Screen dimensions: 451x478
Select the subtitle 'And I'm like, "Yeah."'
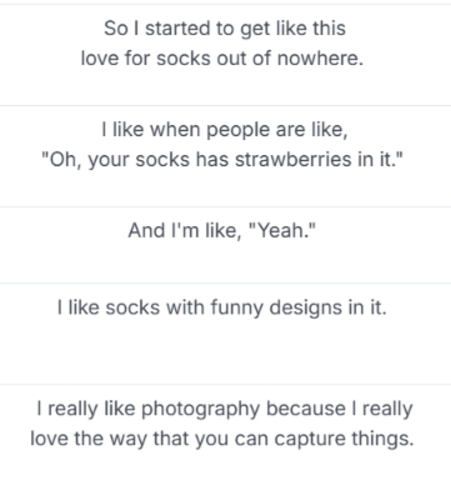tap(222, 230)
